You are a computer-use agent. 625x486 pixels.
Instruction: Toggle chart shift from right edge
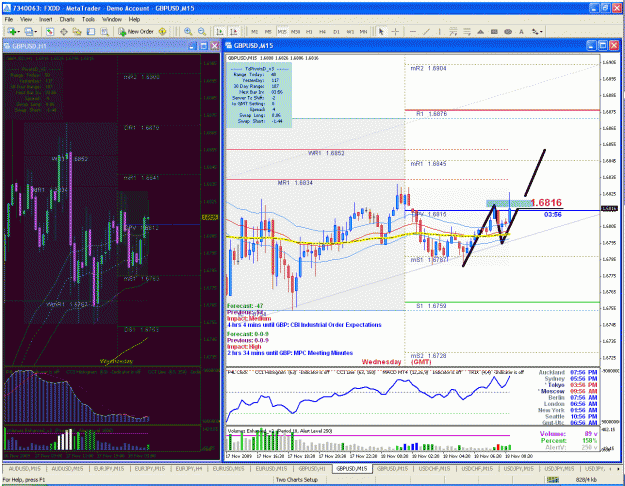pos(234,31)
